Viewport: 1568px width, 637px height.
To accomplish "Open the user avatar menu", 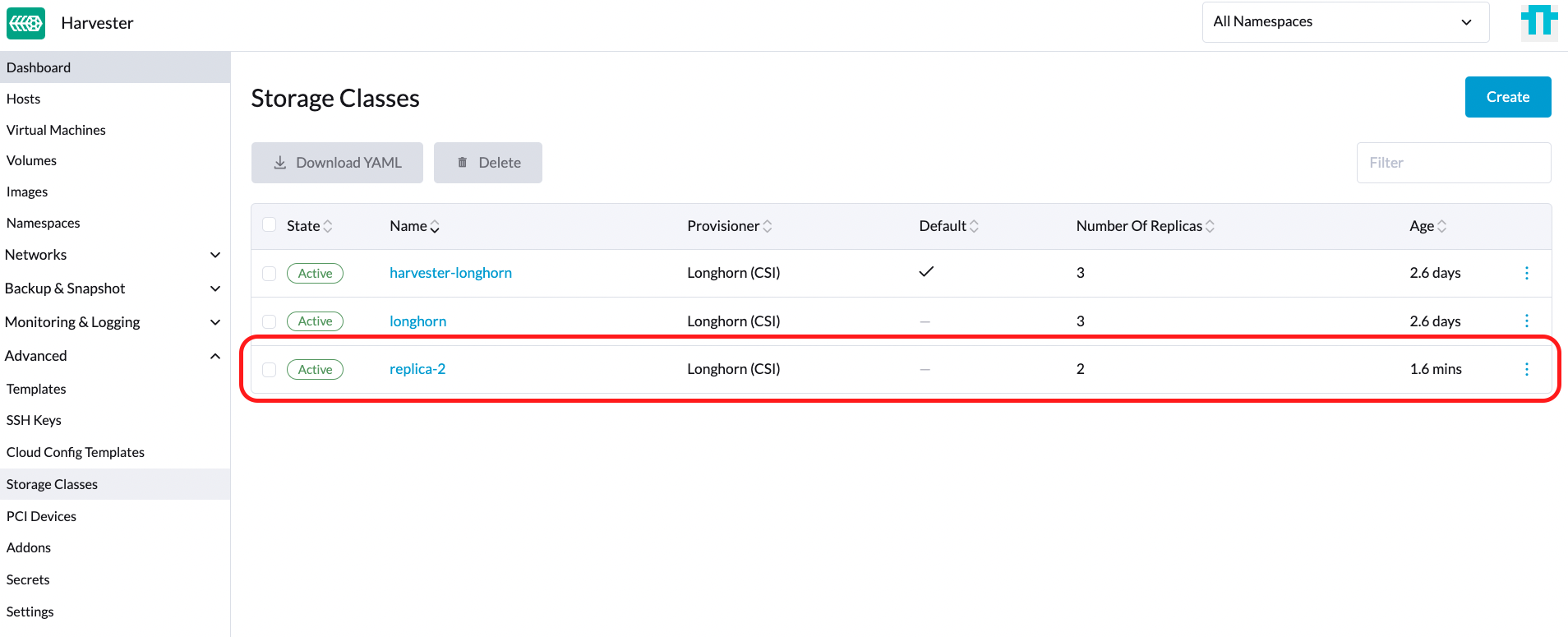I will (1538, 21).
